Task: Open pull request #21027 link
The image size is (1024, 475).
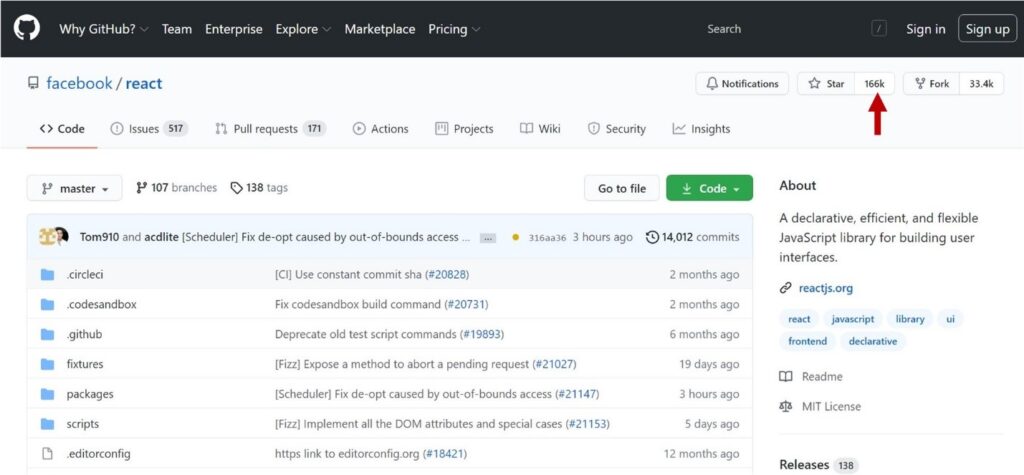Action: (554, 364)
